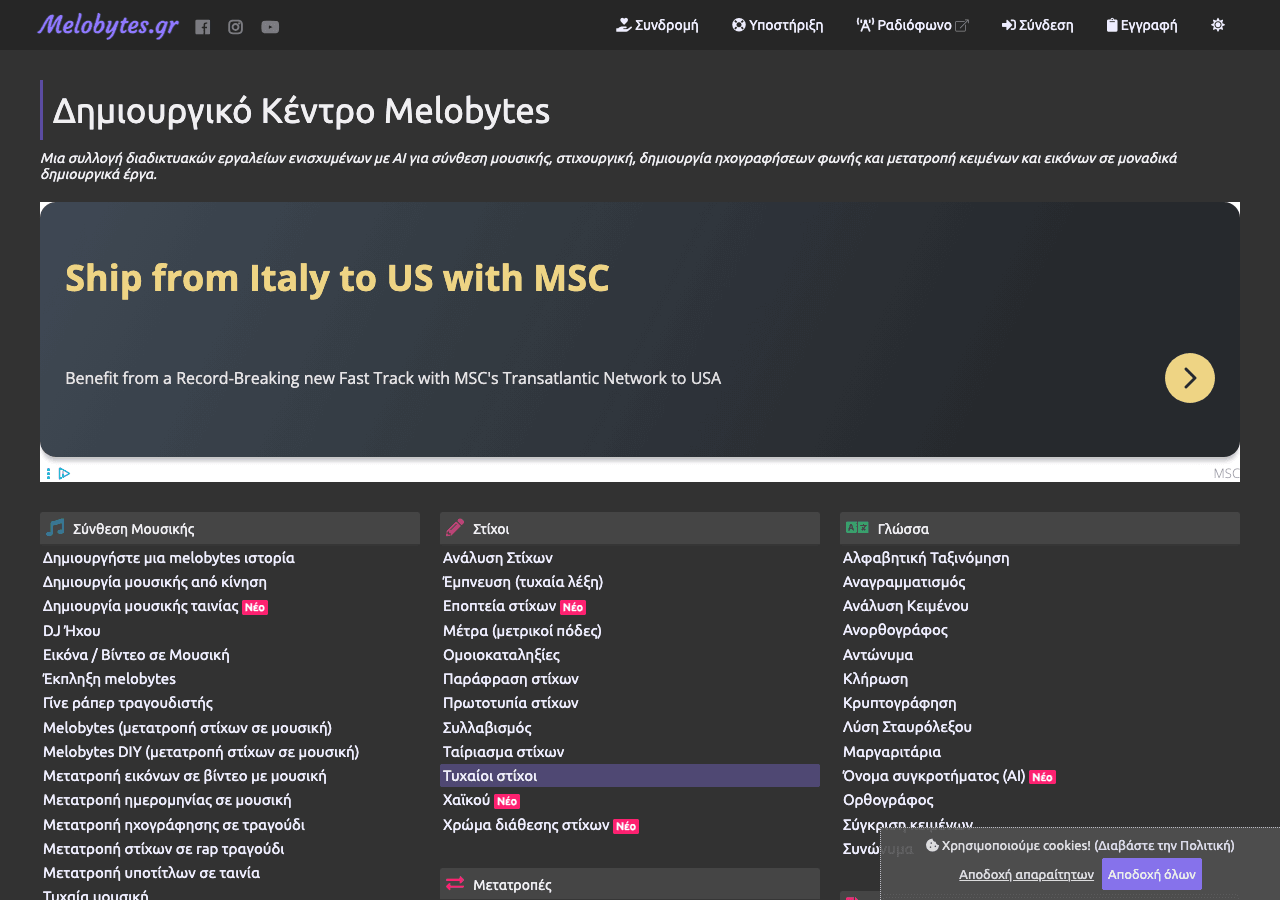Click the AdChoices icon below the ad

64,473
